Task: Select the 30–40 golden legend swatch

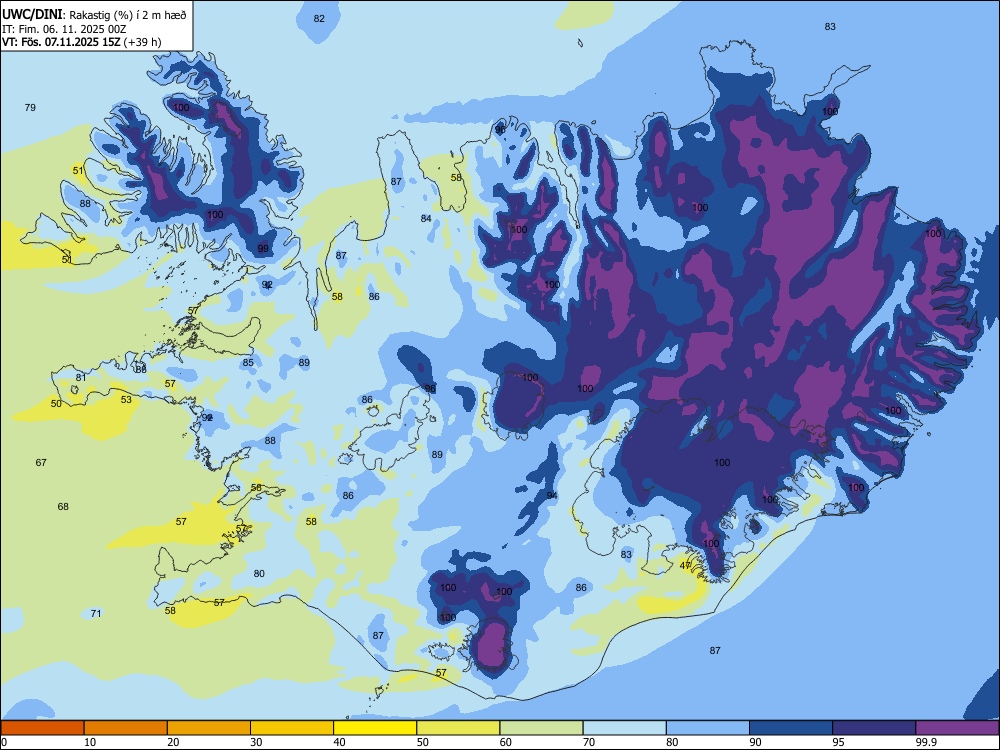Action: [x=292, y=728]
